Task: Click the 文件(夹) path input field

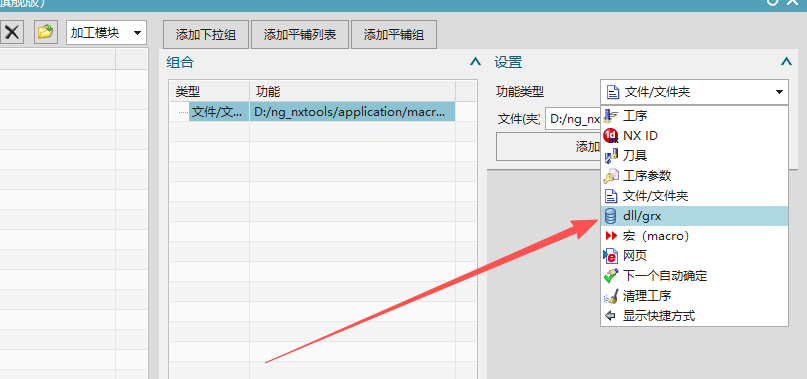Action: tap(573, 119)
